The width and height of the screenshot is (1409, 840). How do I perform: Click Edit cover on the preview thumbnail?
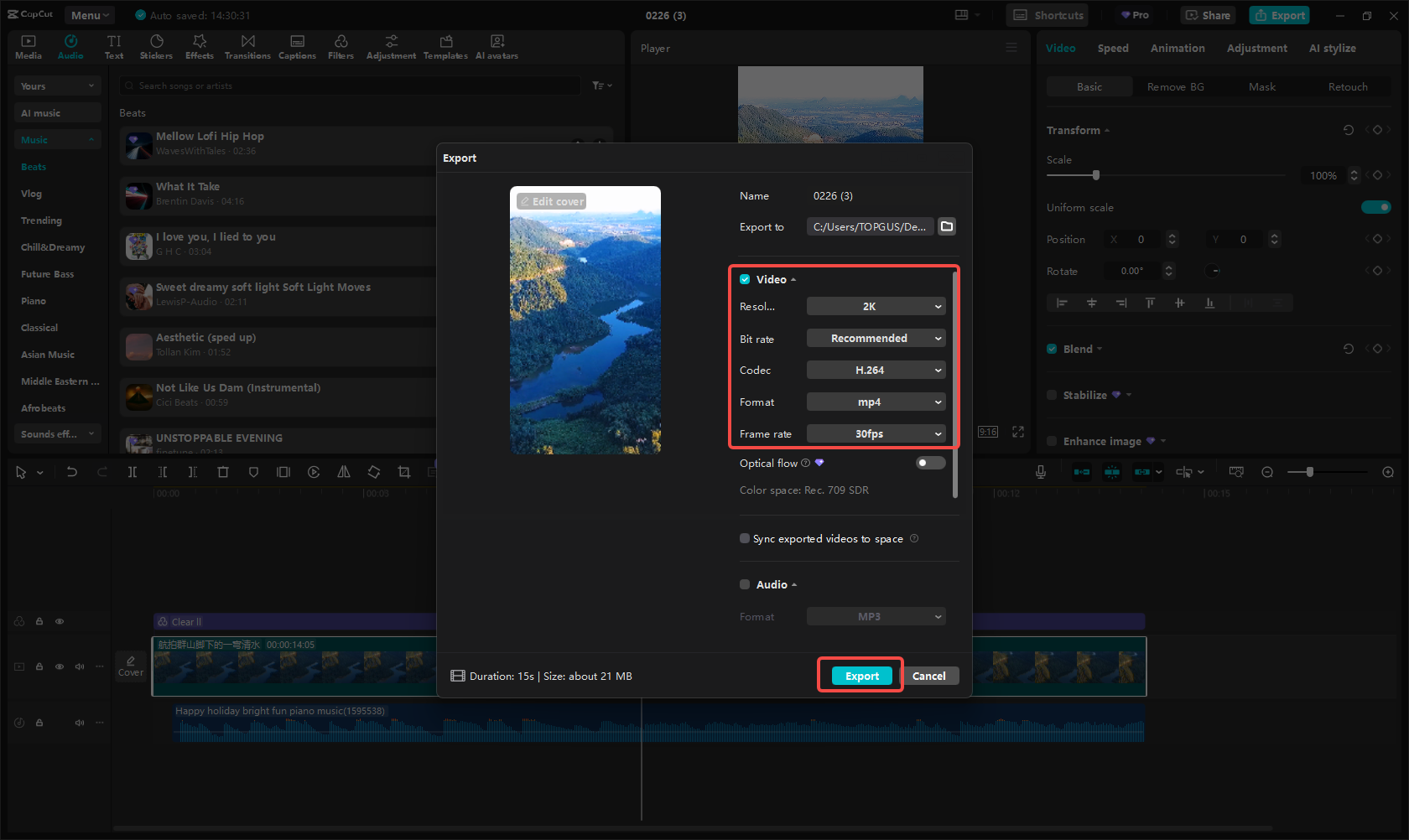coord(552,201)
